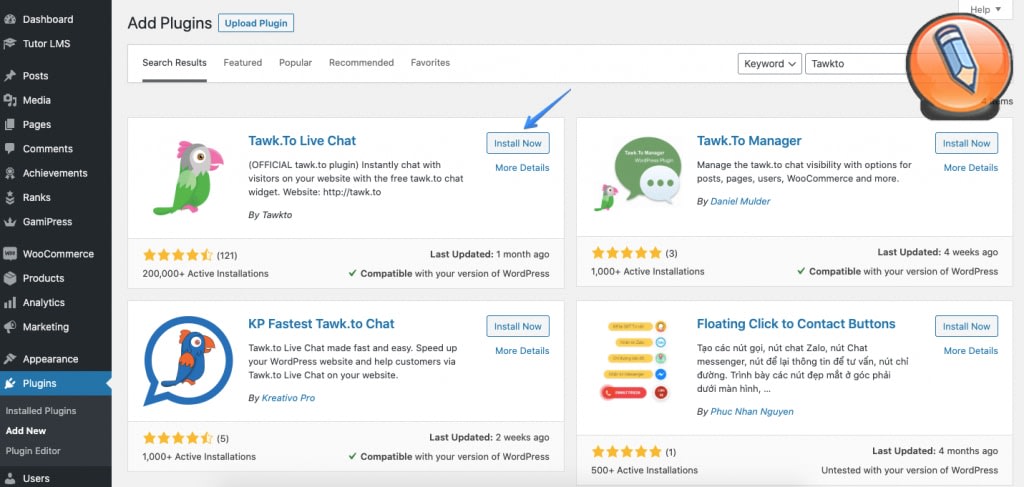Install the KP Fastest Tawk.to Chat plugin

tap(518, 326)
